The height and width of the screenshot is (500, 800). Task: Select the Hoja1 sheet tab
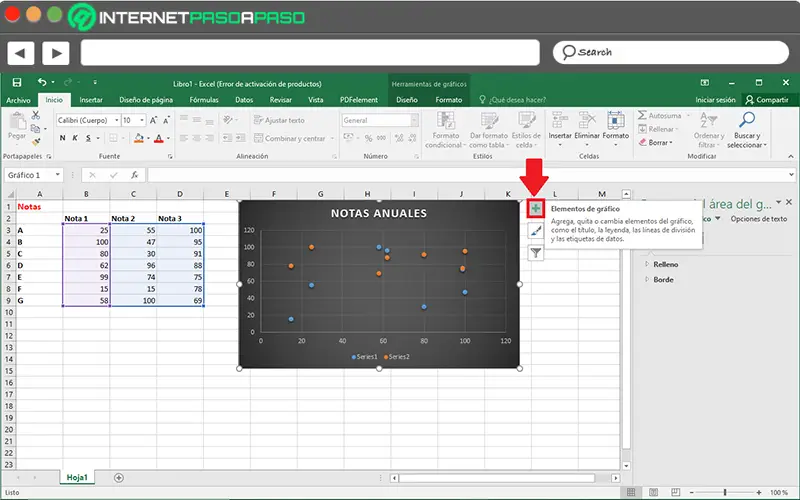coord(77,478)
